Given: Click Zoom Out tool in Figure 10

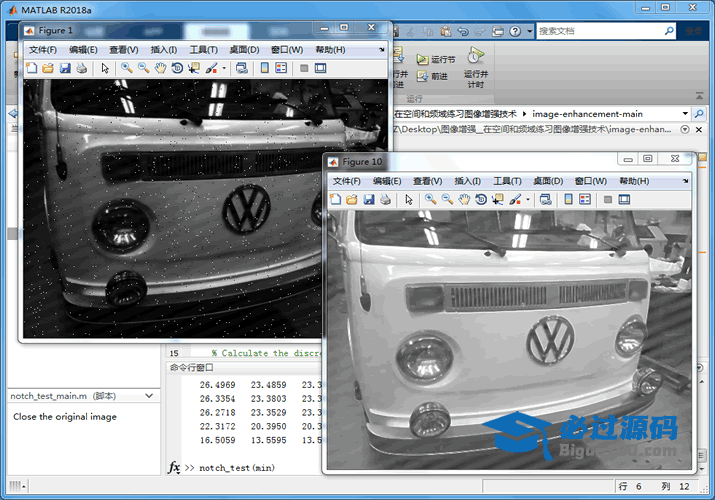Looking at the screenshot, I should click(x=448, y=199).
